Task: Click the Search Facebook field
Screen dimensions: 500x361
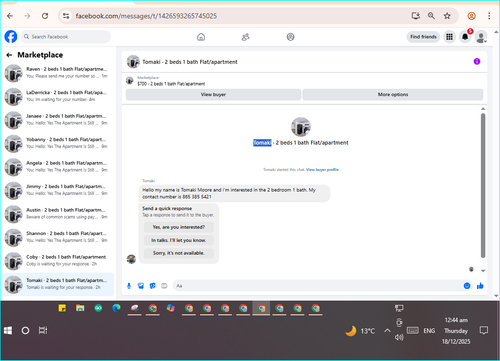Action: [x=66, y=37]
